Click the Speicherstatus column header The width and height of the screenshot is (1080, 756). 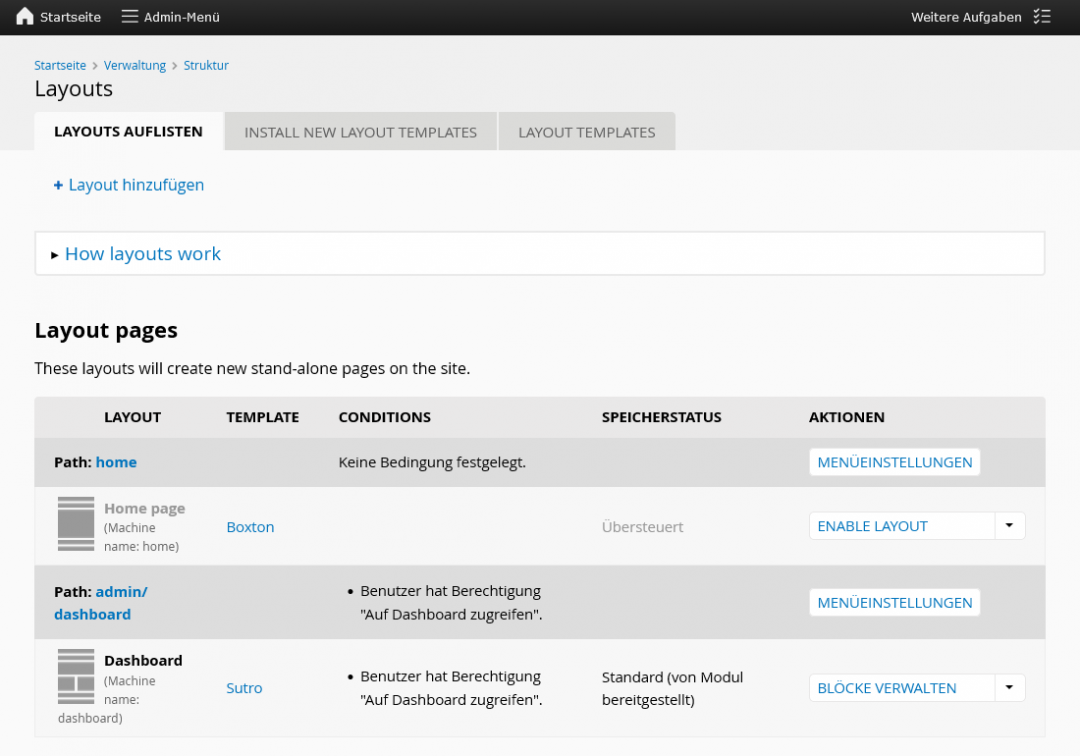[x=662, y=417]
